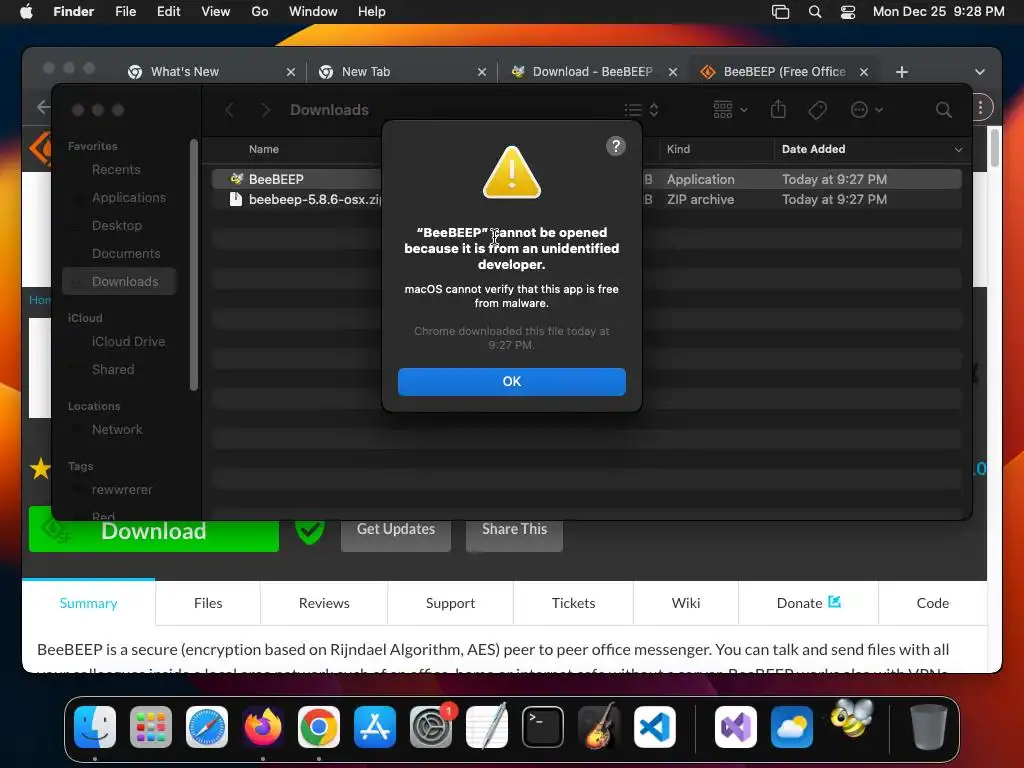Click the Finder search magnifier
Screen dimensions: 1024x768
coord(943,110)
